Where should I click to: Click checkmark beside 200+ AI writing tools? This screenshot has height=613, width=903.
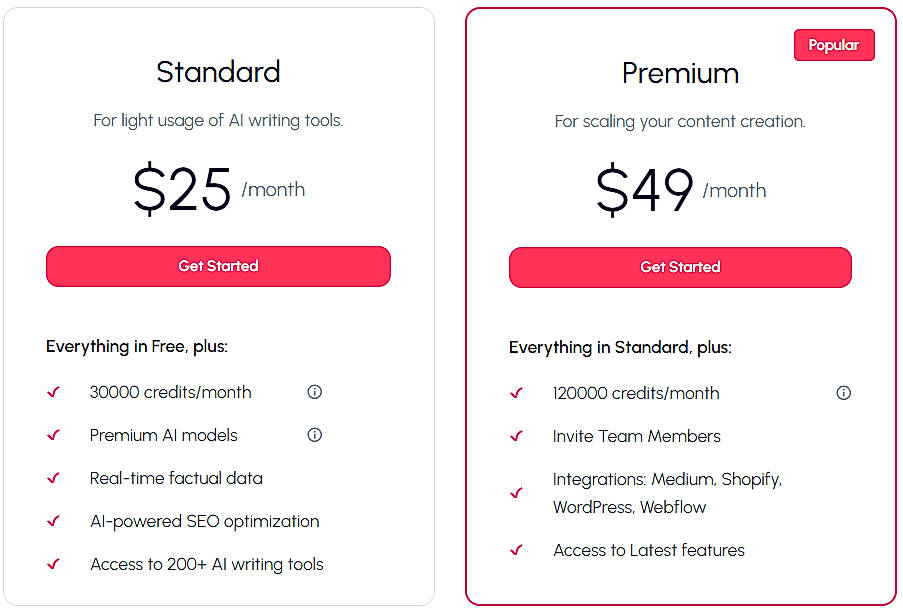(54, 564)
